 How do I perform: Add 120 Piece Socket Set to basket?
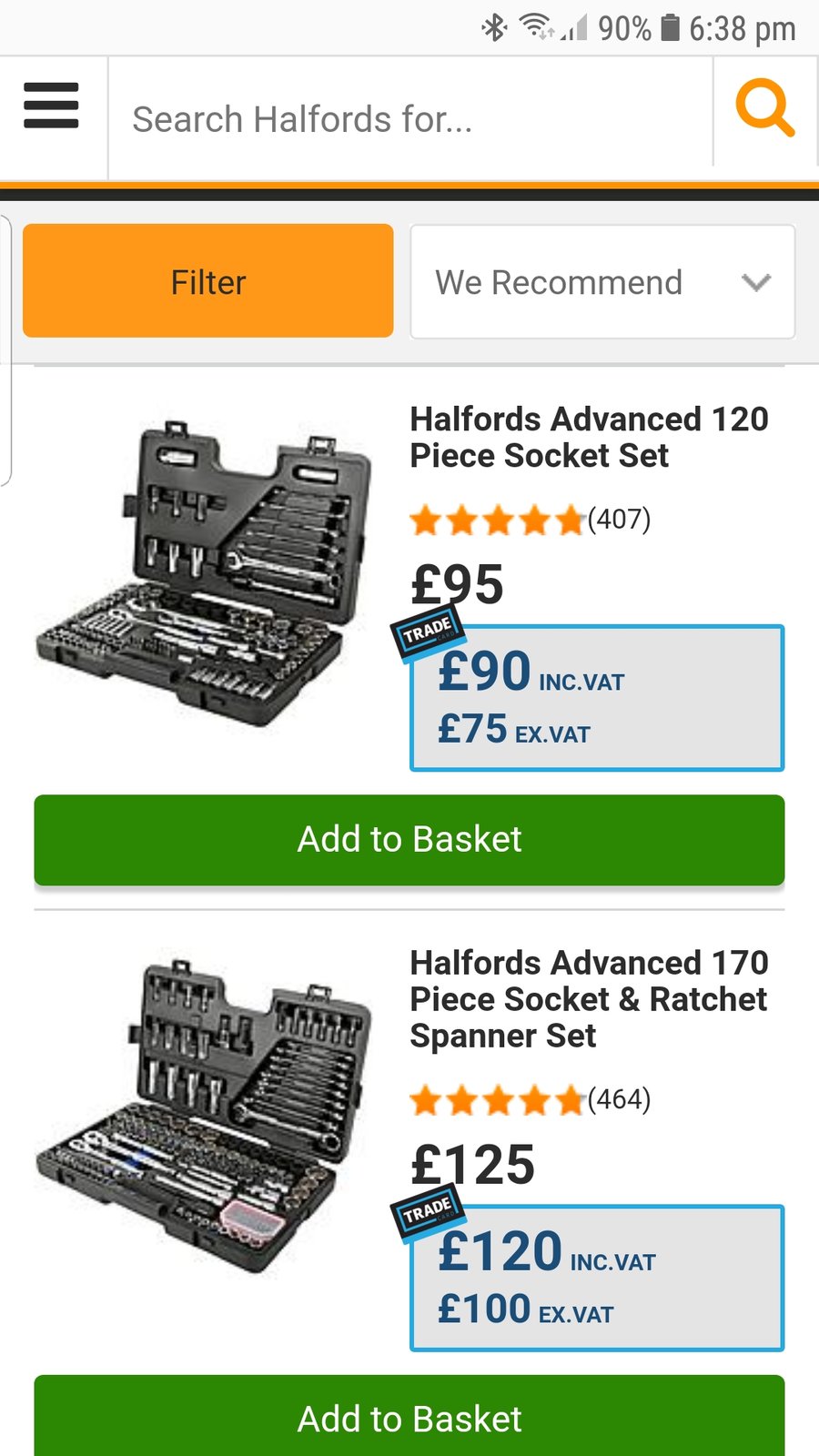click(x=409, y=839)
